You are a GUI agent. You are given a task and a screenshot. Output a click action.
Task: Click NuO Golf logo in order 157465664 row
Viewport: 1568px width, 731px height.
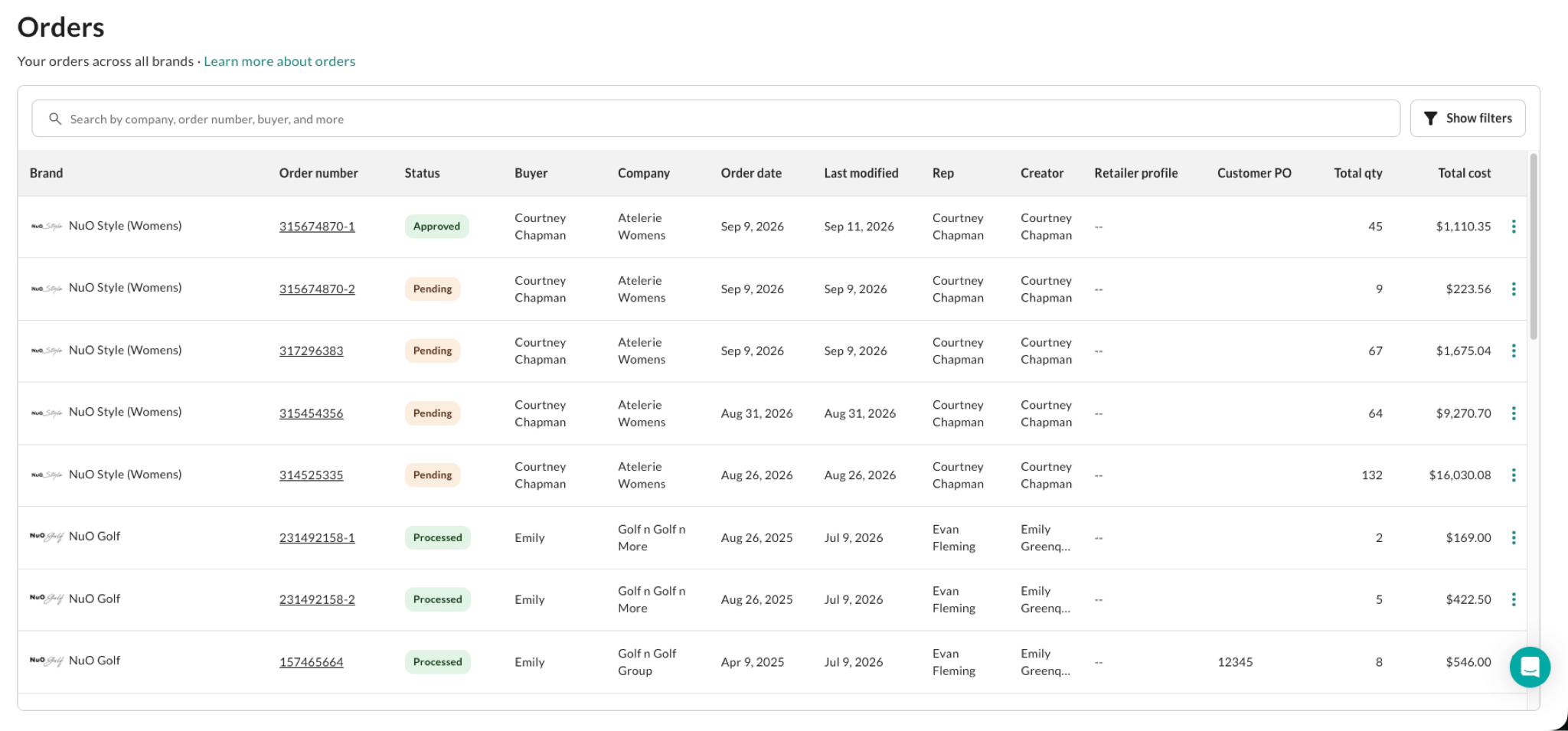46,661
